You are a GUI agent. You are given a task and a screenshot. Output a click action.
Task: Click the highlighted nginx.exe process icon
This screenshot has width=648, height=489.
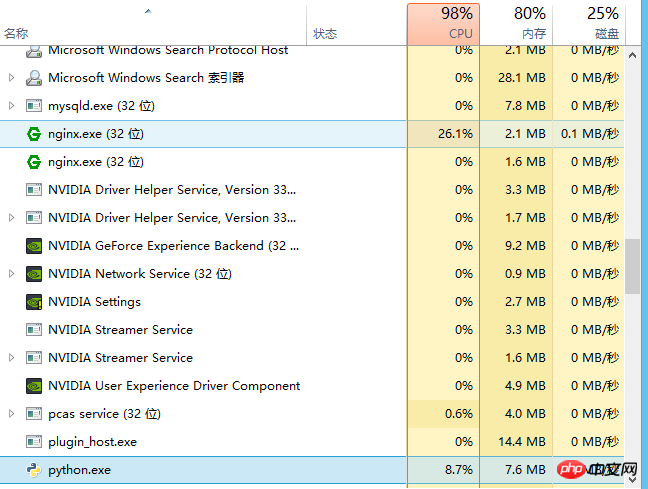[x=33, y=133]
